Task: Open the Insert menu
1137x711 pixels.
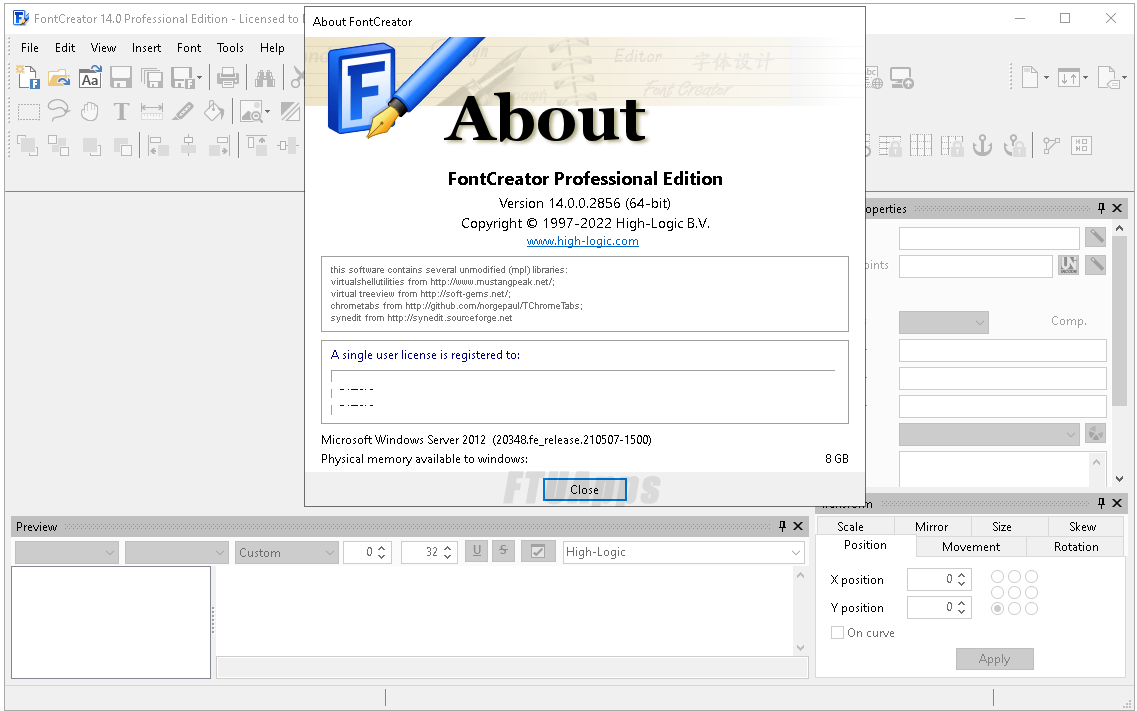Action: click(x=146, y=48)
